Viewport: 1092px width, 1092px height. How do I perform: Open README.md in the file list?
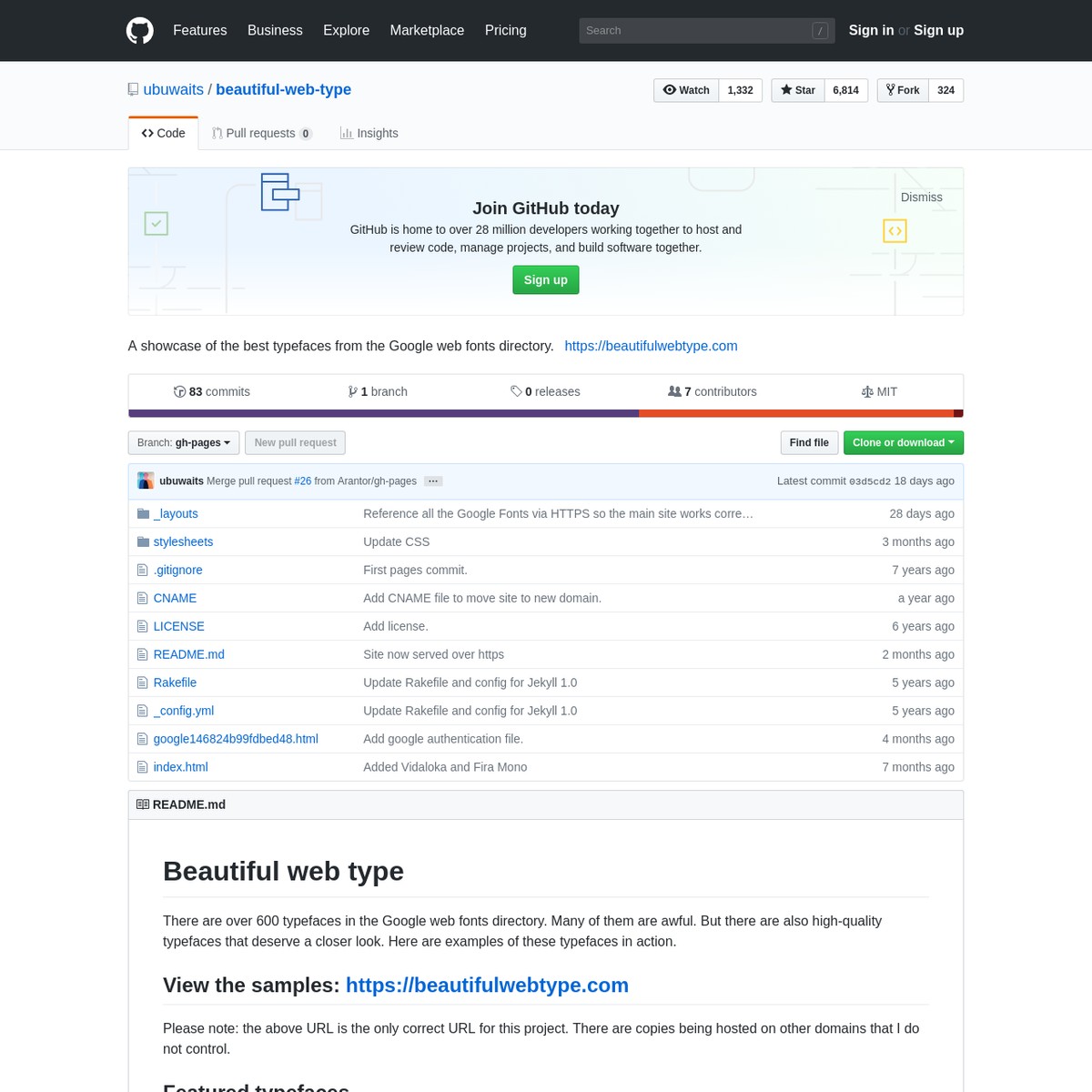coord(188,655)
